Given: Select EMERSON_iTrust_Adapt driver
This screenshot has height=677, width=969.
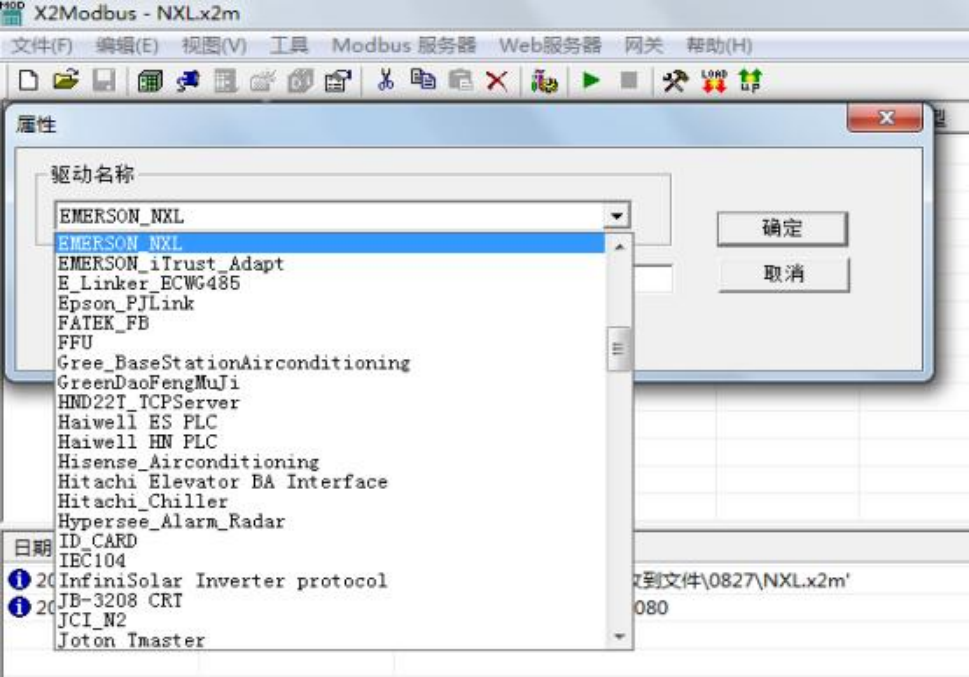Looking at the screenshot, I should pos(330,263).
